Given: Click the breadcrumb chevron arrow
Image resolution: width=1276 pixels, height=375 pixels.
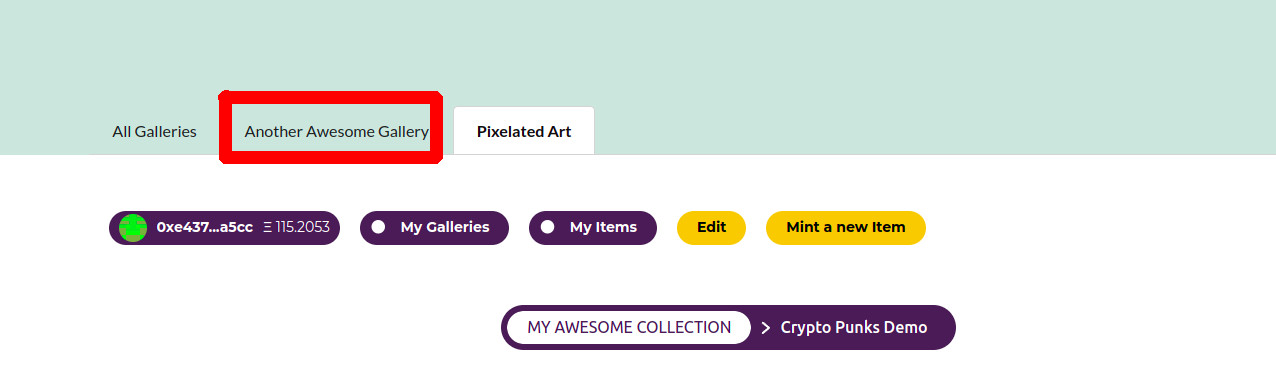Looking at the screenshot, I should point(766,328).
